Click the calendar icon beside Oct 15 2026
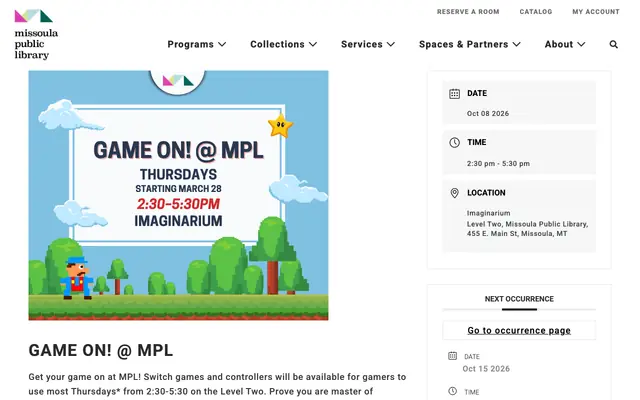The height and width of the screenshot is (400, 640). point(452,356)
